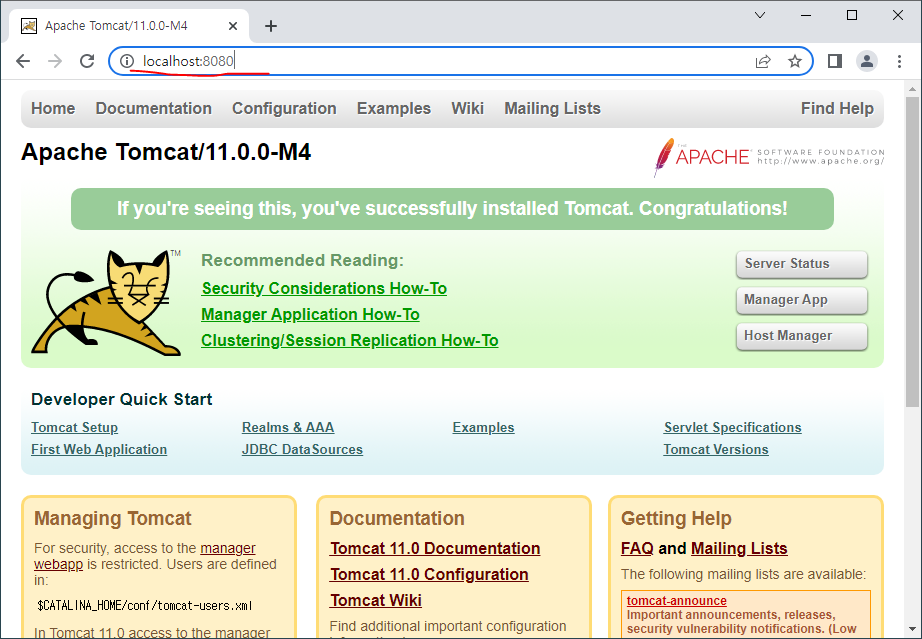This screenshot has height=639, width=922.
Task: Open Tomcat 11.0 Documentation link
Action: click(435, 548)
